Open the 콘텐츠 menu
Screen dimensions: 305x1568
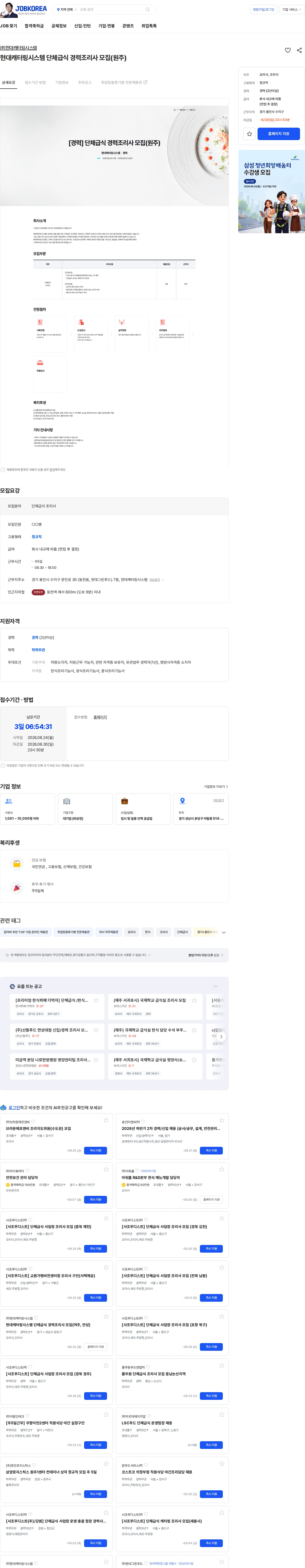tap(128, 26)
